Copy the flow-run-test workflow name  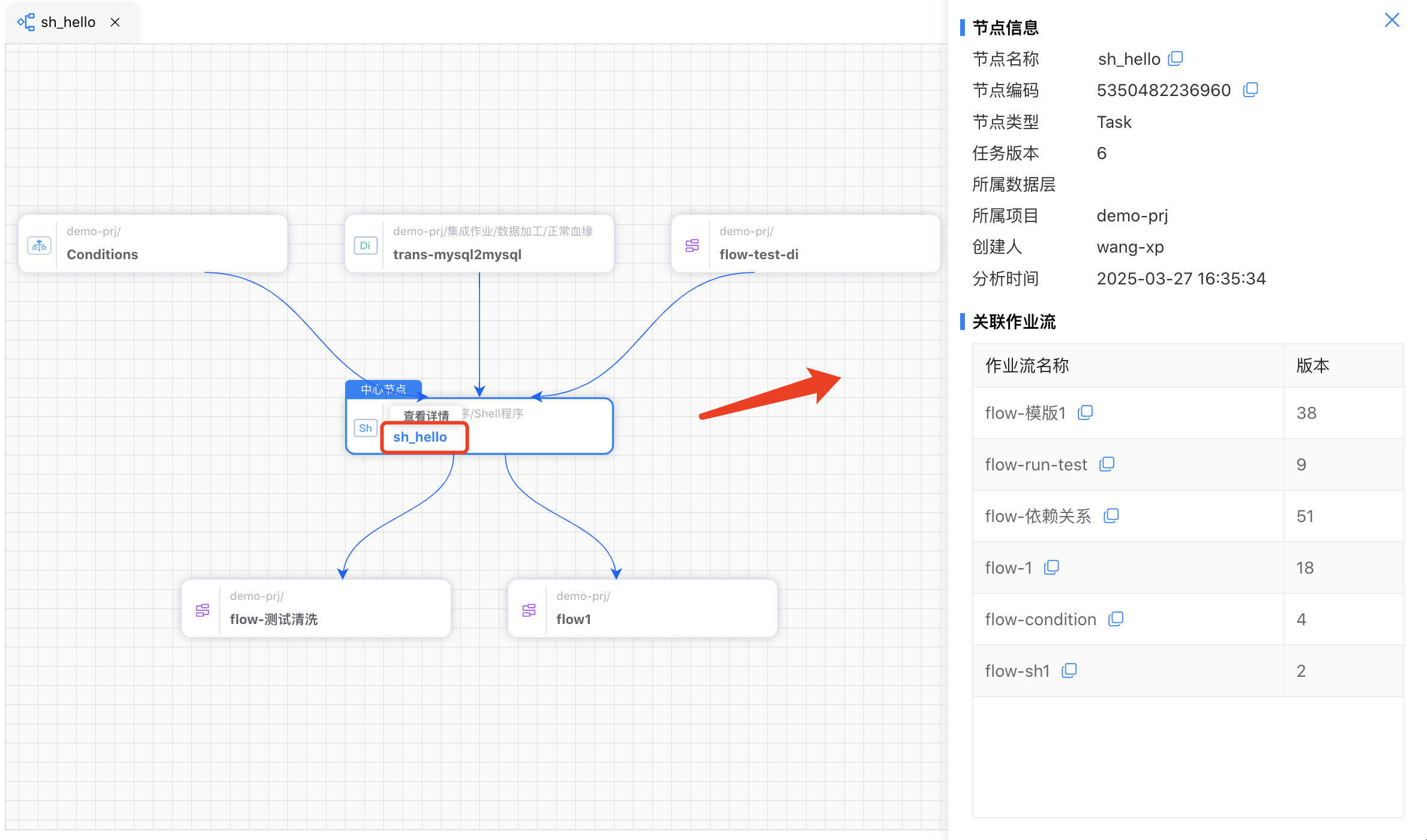click(1107, 464)
